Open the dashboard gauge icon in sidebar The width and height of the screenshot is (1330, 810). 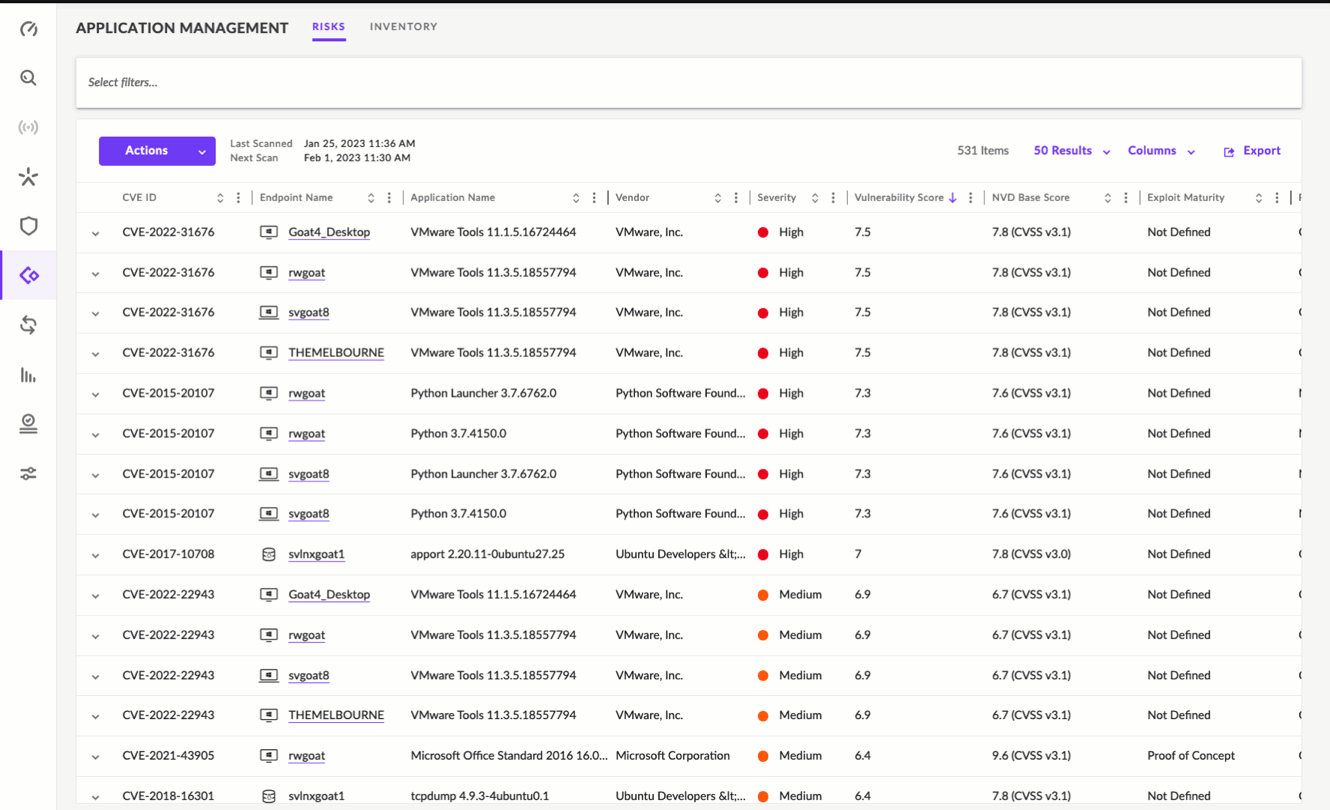[x=28, y=29]
